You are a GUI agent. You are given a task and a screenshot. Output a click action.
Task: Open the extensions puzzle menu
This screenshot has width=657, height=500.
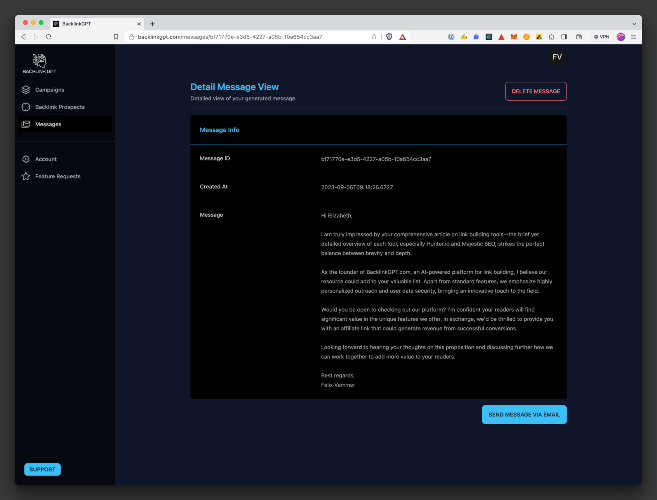coord(551,37)
